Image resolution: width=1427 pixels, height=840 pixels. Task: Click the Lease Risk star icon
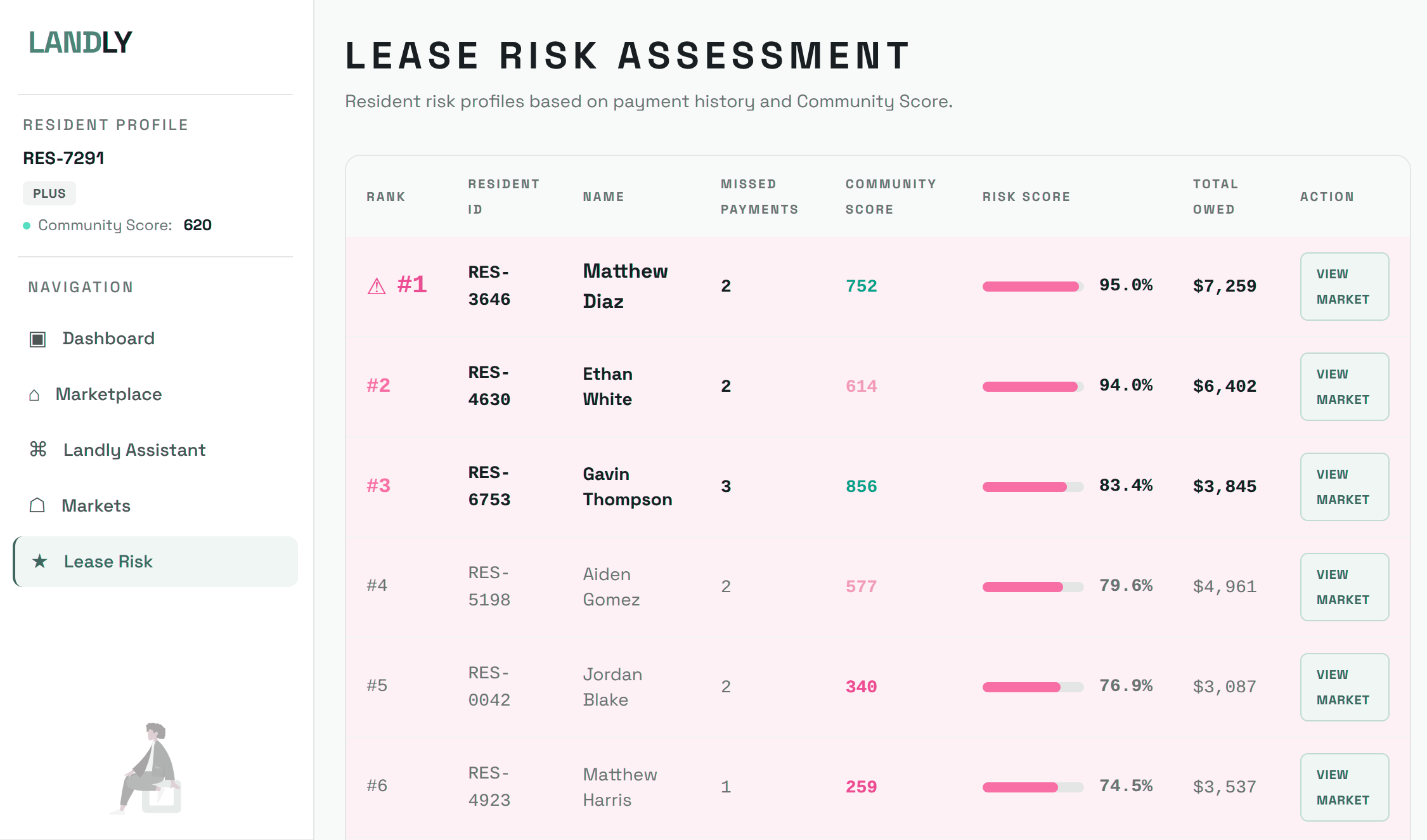click(x=40, y=561)
